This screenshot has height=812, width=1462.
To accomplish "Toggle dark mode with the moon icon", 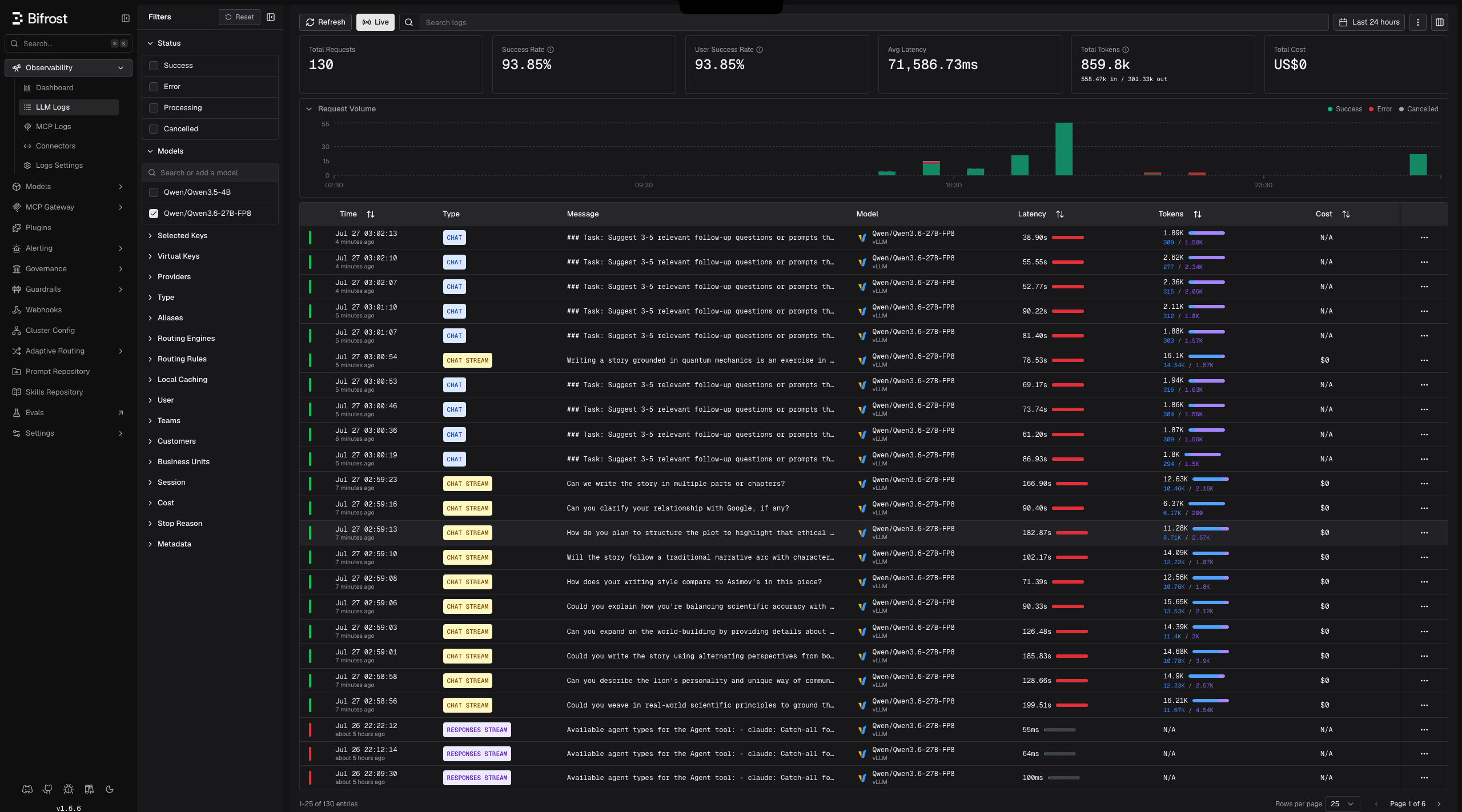I will coord(110,789).
